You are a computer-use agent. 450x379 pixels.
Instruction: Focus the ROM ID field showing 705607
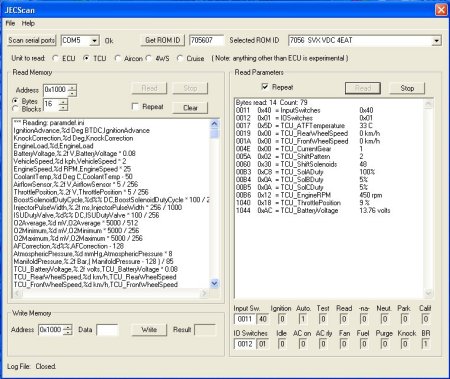[x=206, y=40]
